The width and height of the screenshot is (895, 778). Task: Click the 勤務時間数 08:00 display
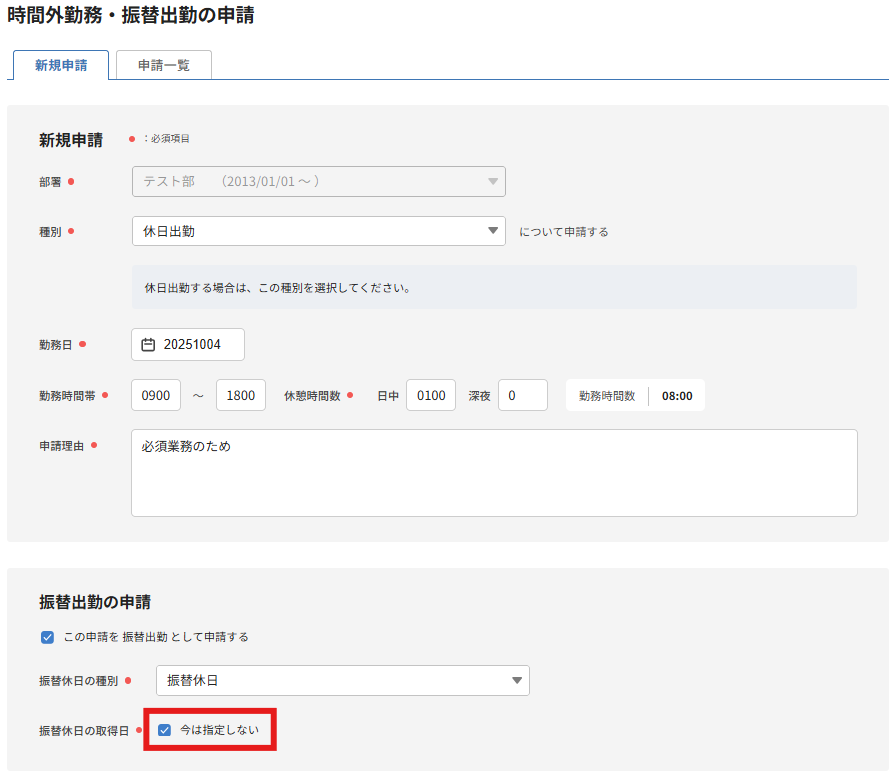click(x=676, y=395)
